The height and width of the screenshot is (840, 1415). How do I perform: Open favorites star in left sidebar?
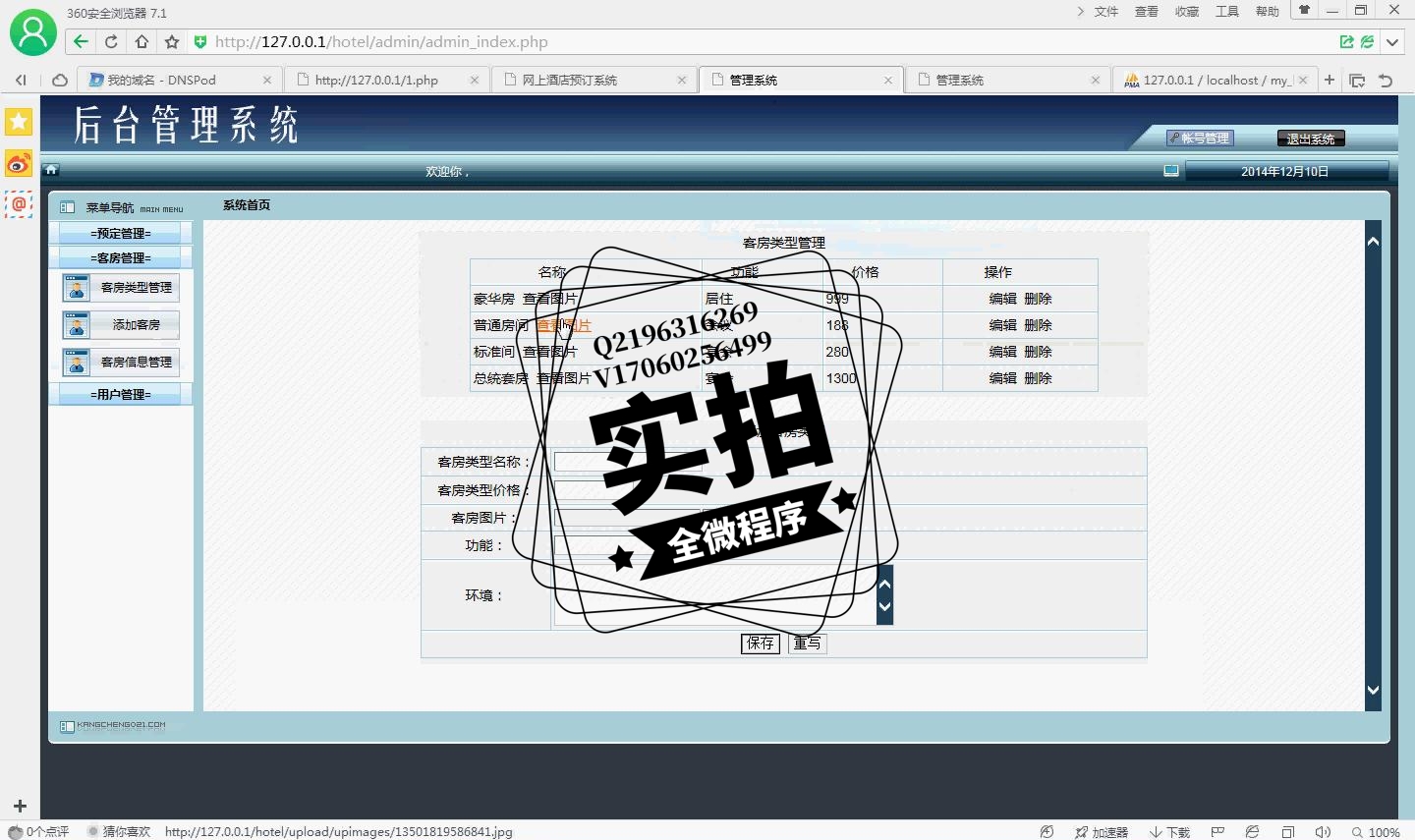coord(19,122)
